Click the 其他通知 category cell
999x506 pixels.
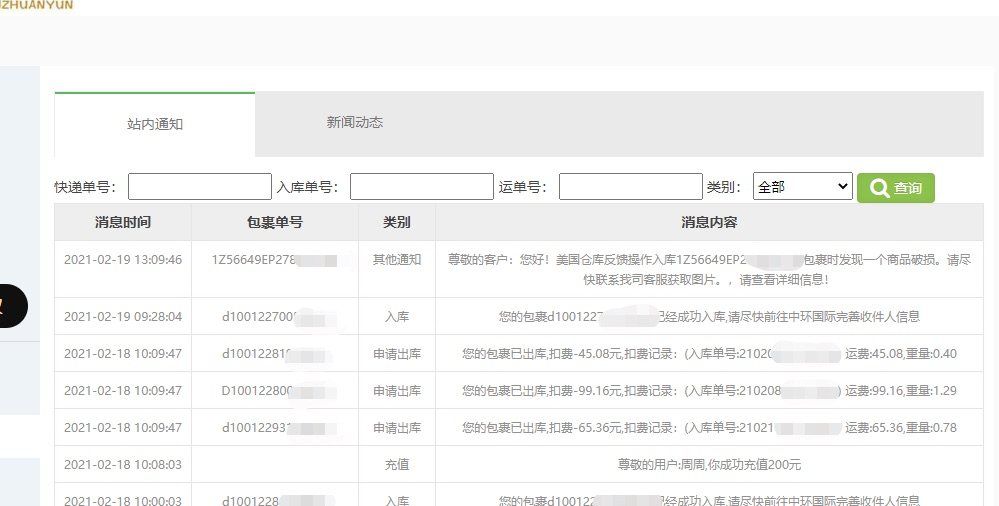396,260
